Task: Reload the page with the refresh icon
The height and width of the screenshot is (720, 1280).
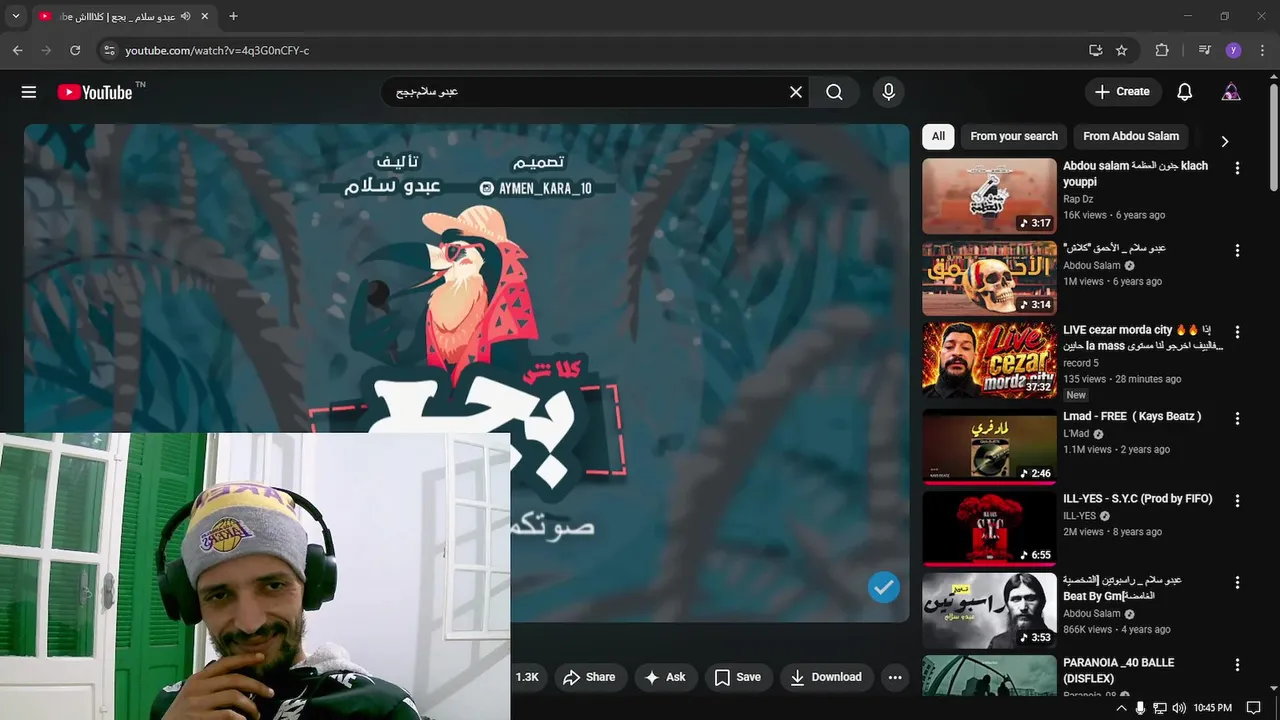Action: pyautogui.click(x=75, y=50)
